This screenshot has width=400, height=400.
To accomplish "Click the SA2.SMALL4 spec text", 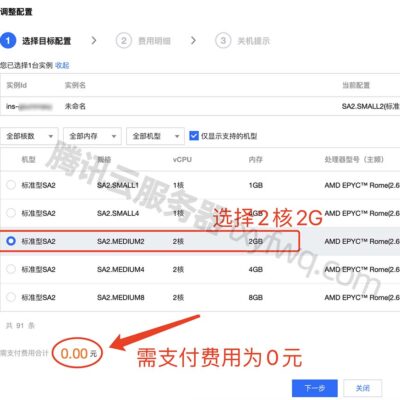I will [118, 213].
